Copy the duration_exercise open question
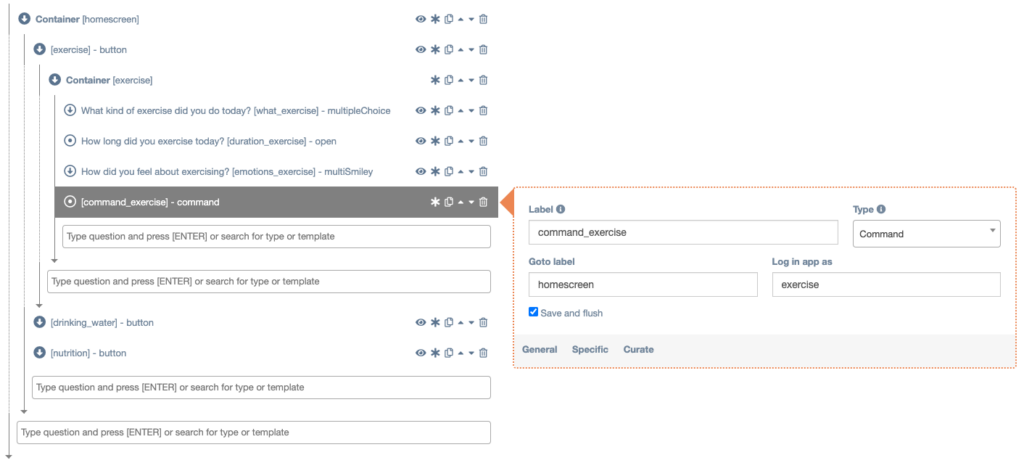Image resolution: width=1024 pixels, height=463 pixels. (449, 141)
